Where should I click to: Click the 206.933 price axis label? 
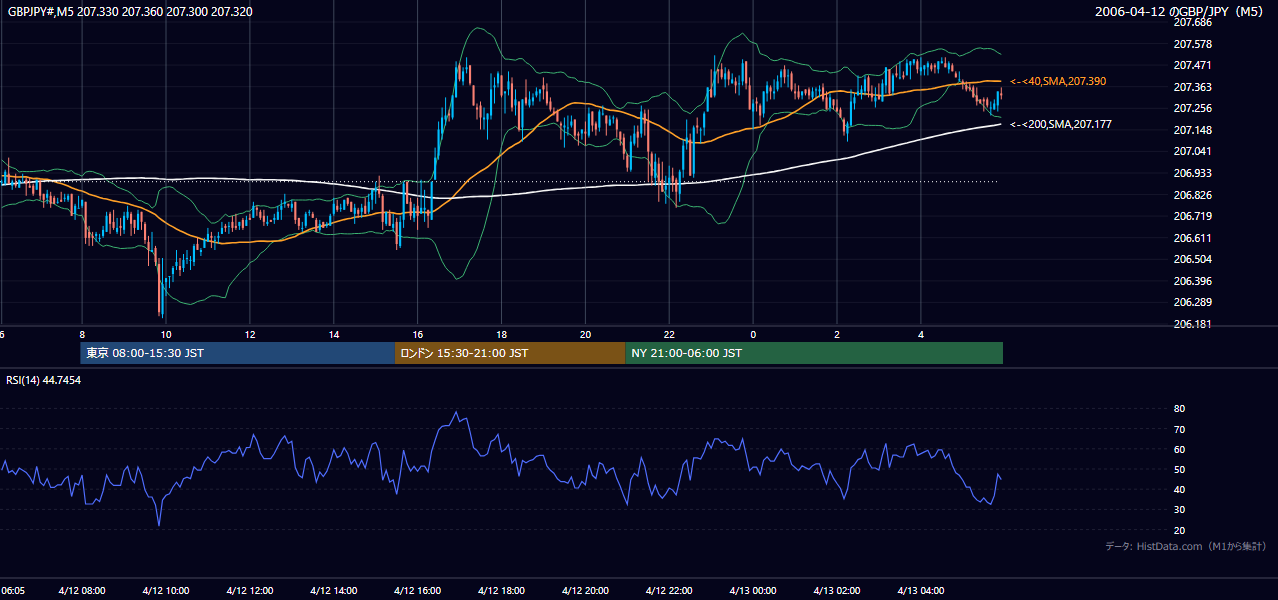pos(1192,173)
